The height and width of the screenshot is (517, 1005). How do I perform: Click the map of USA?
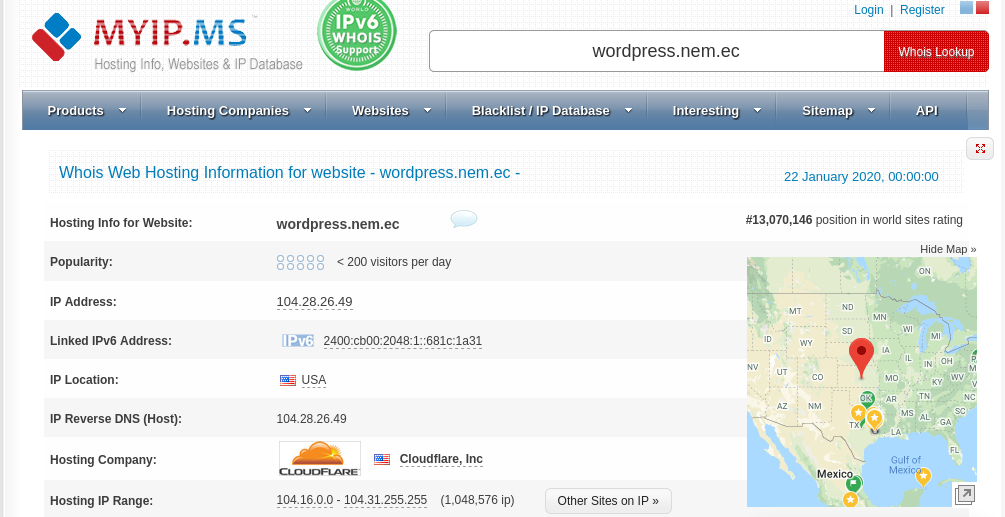[x=861, y=382]
